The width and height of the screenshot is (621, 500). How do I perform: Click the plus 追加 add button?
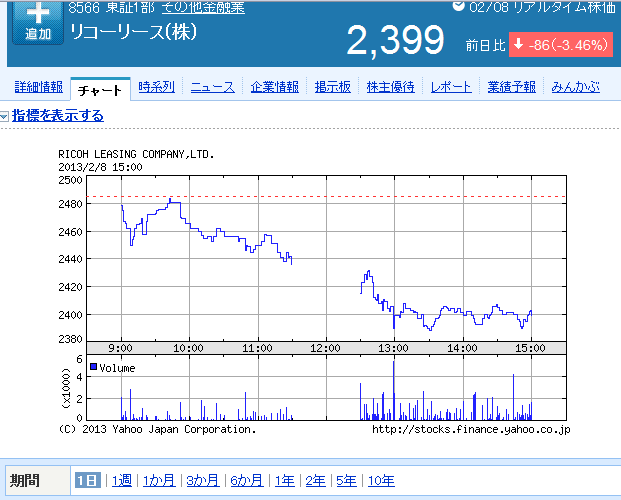click(38, 22)
